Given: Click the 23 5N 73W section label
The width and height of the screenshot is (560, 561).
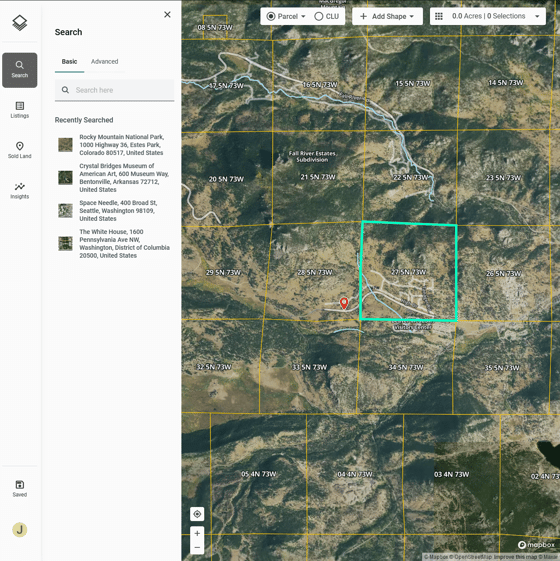Looking at the screenshot, I should click(503, 177).
